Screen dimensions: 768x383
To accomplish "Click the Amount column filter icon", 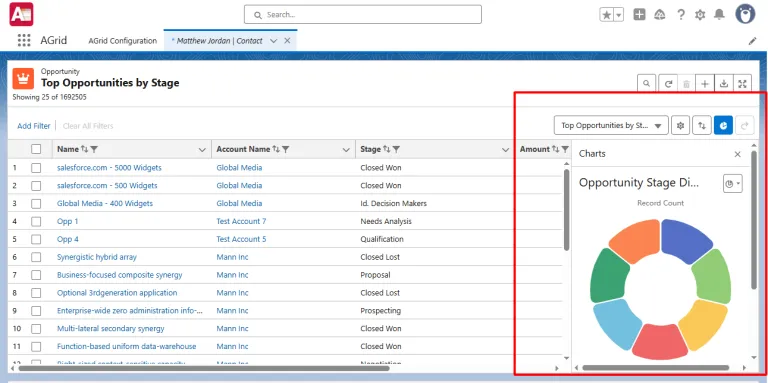I will coord(565,149).
